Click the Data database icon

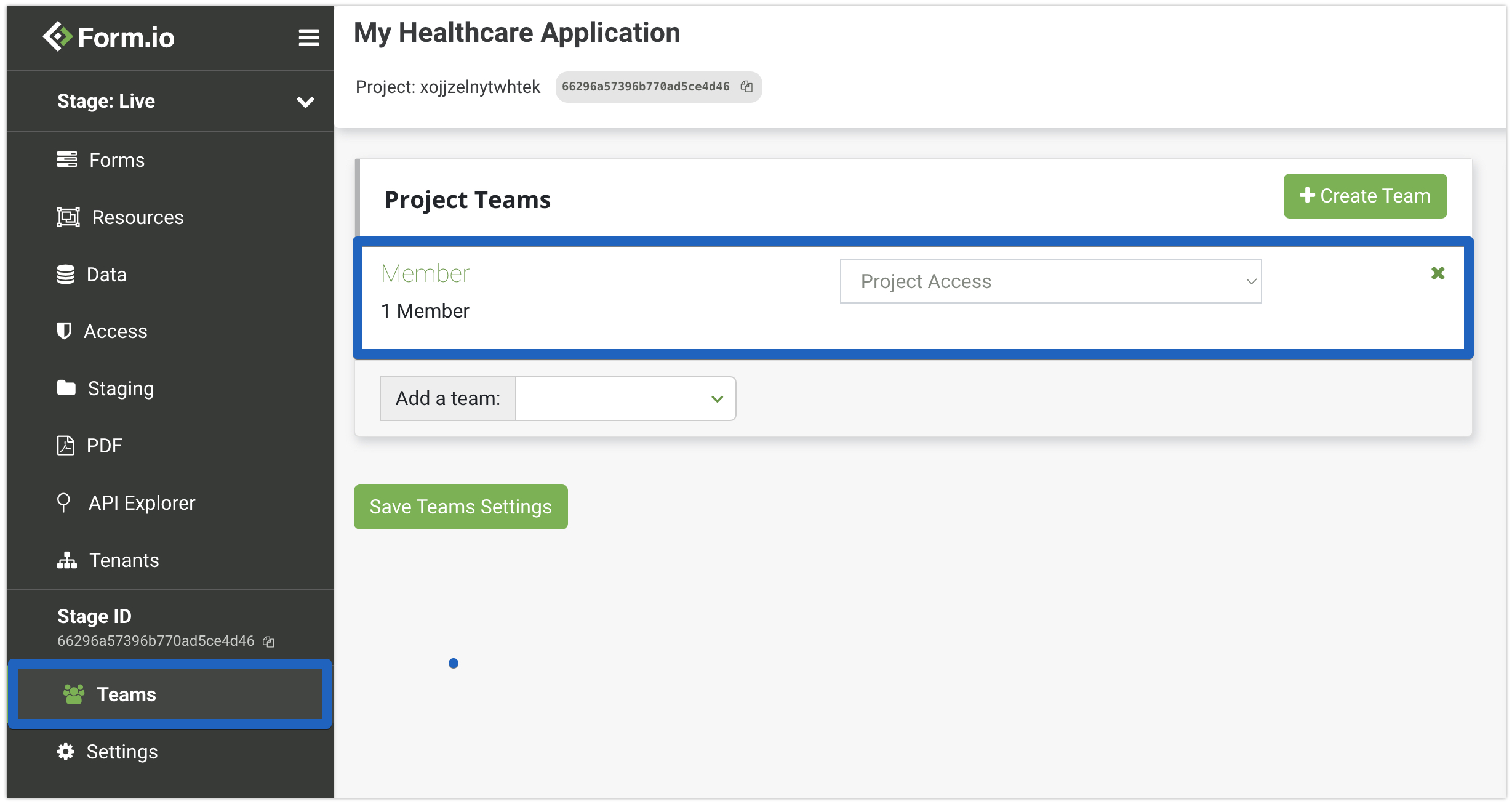pyautogui.click(x=65, y=275)
